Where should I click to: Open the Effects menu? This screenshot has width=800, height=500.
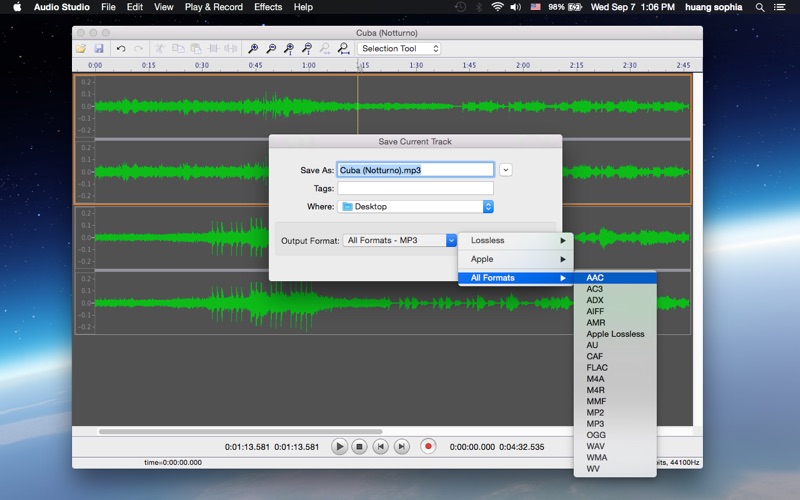(268, 7)
